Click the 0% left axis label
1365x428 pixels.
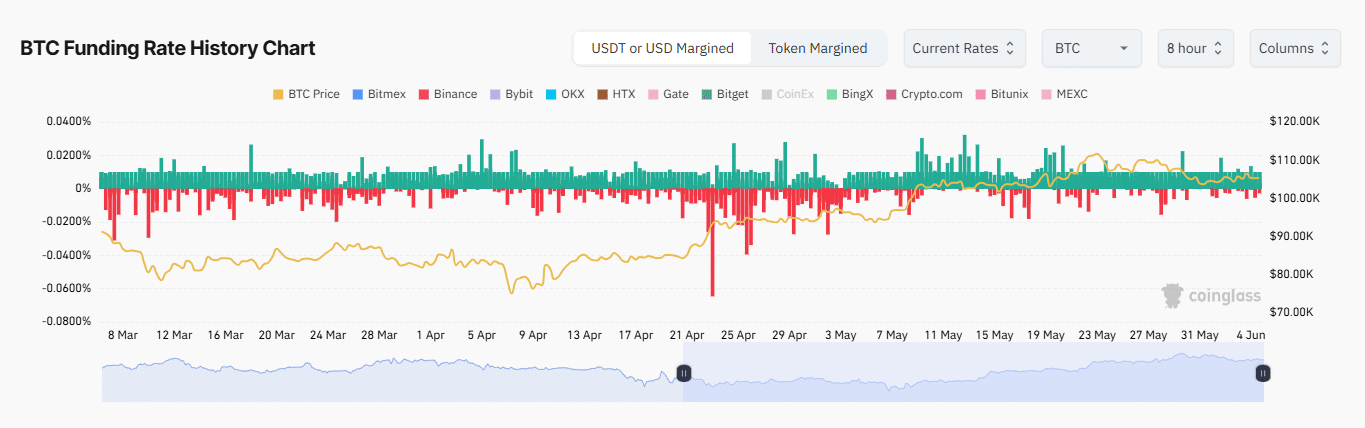point(83,188)
